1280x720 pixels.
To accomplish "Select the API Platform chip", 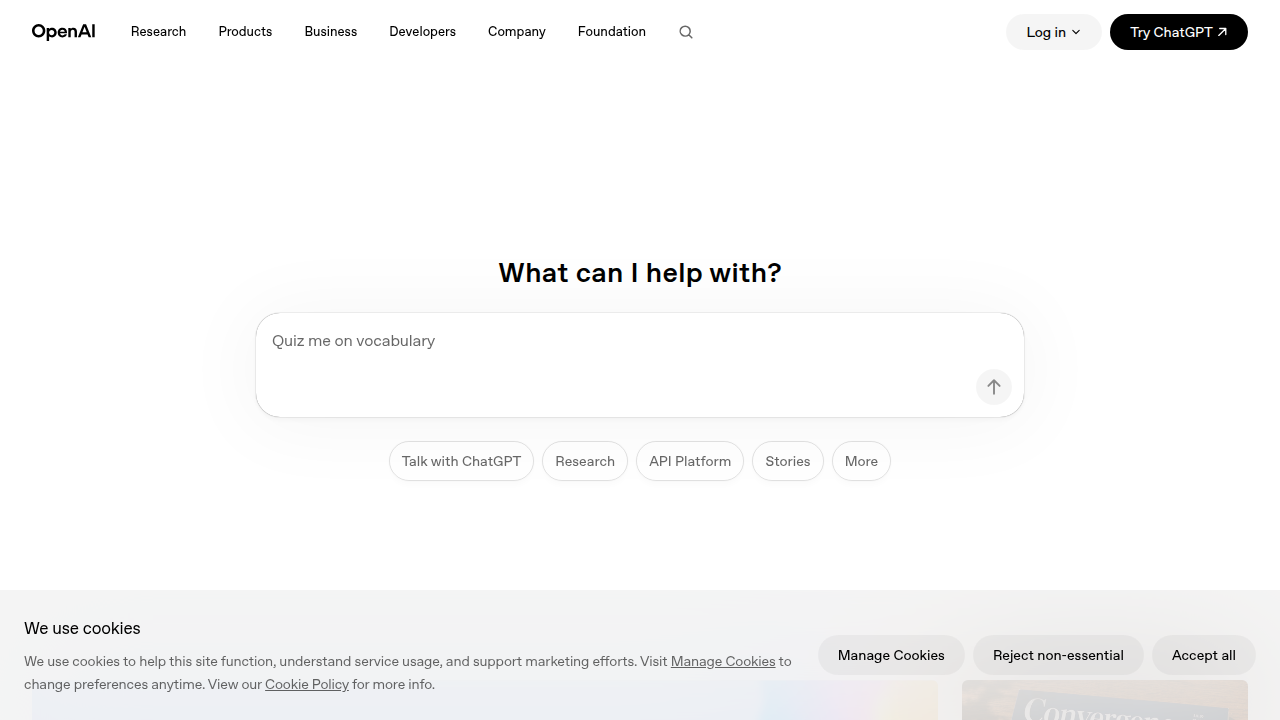I will tap(690, 461).
